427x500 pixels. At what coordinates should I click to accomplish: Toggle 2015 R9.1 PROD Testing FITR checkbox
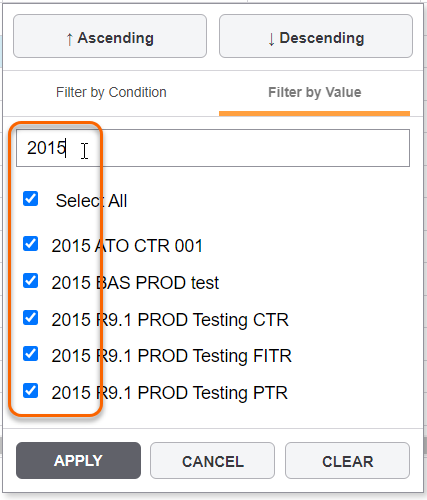coord(30,354)
